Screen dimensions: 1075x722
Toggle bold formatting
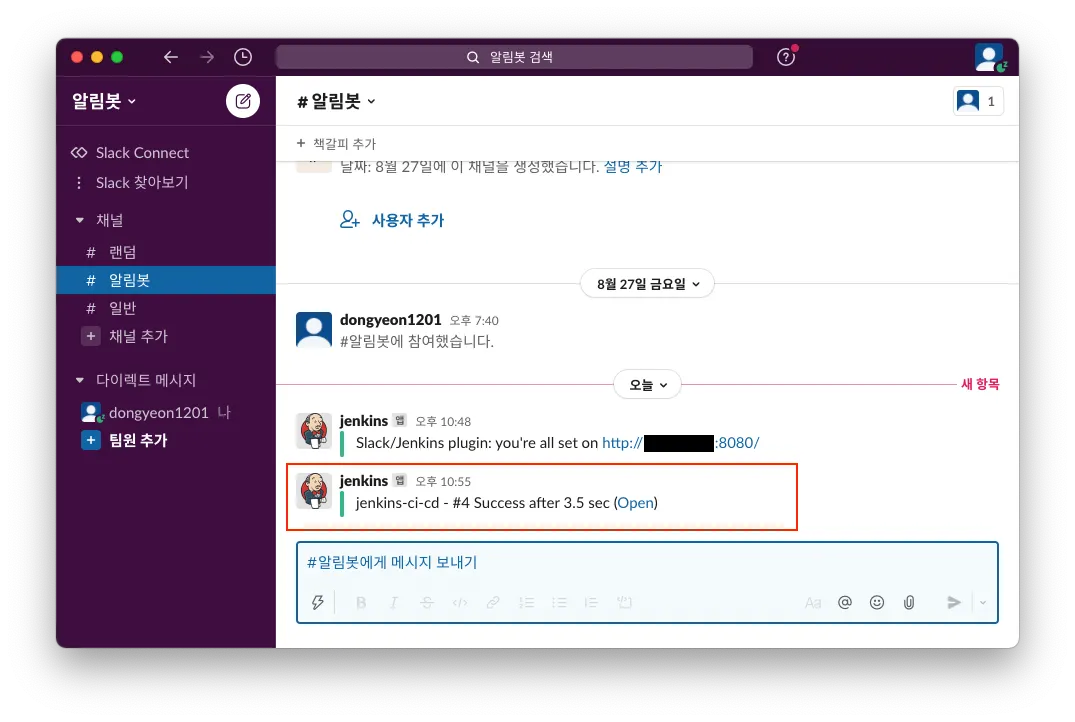click(x=361, y=603)
